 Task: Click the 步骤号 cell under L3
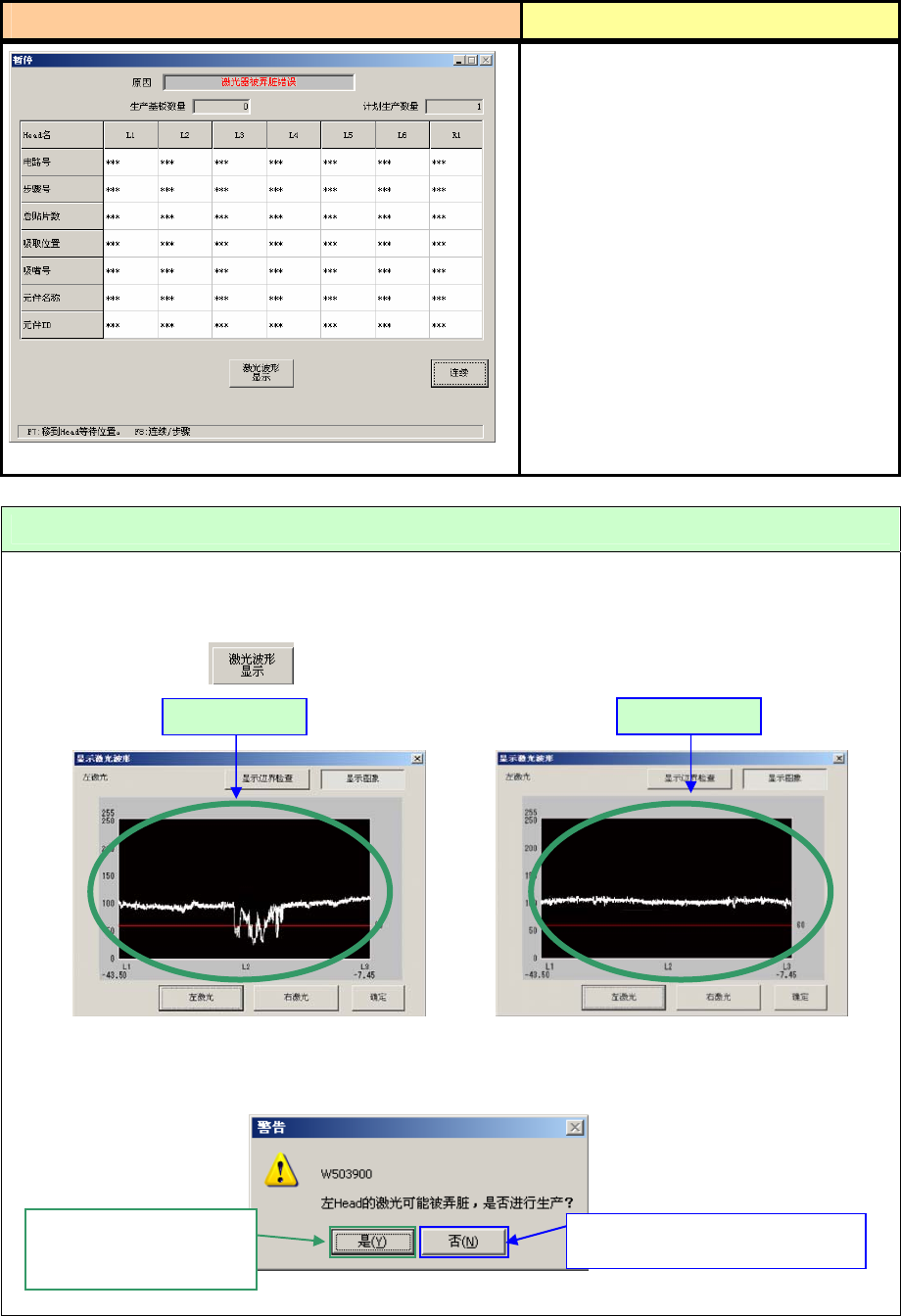point(239,189)
